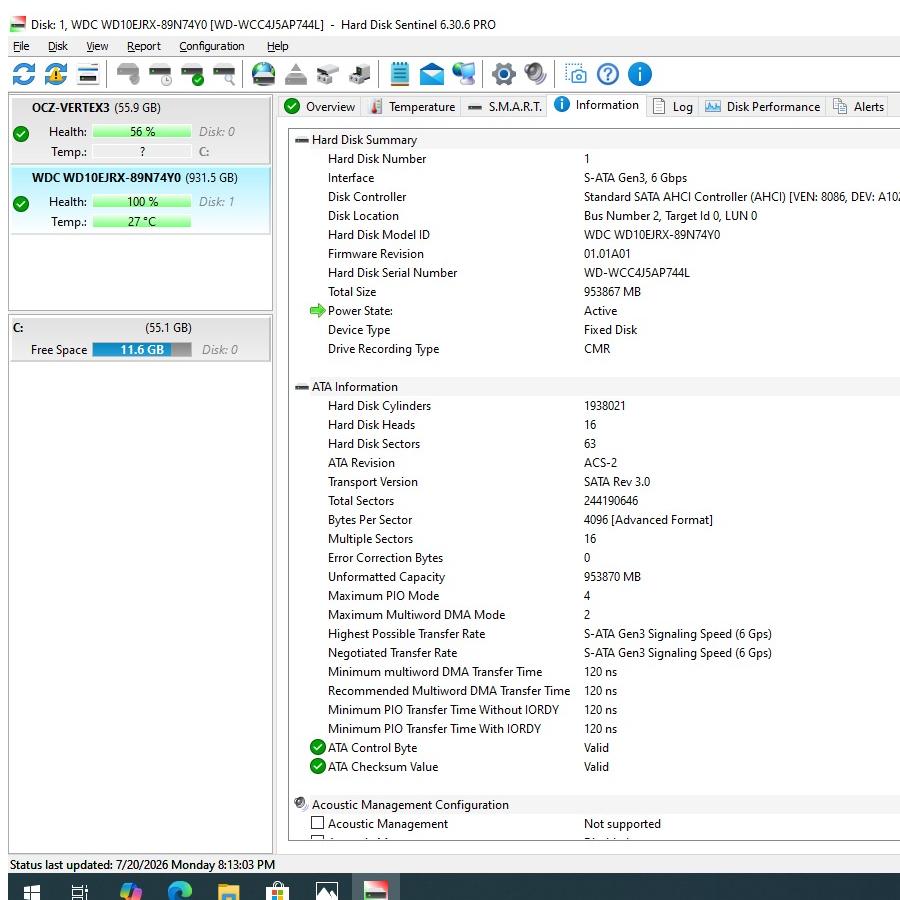Select the WDC WD10EJRX-89N74Y0 disk entry
Viewport: 900px width, 900px height.
pyautogui.click(x=140, y=200)
